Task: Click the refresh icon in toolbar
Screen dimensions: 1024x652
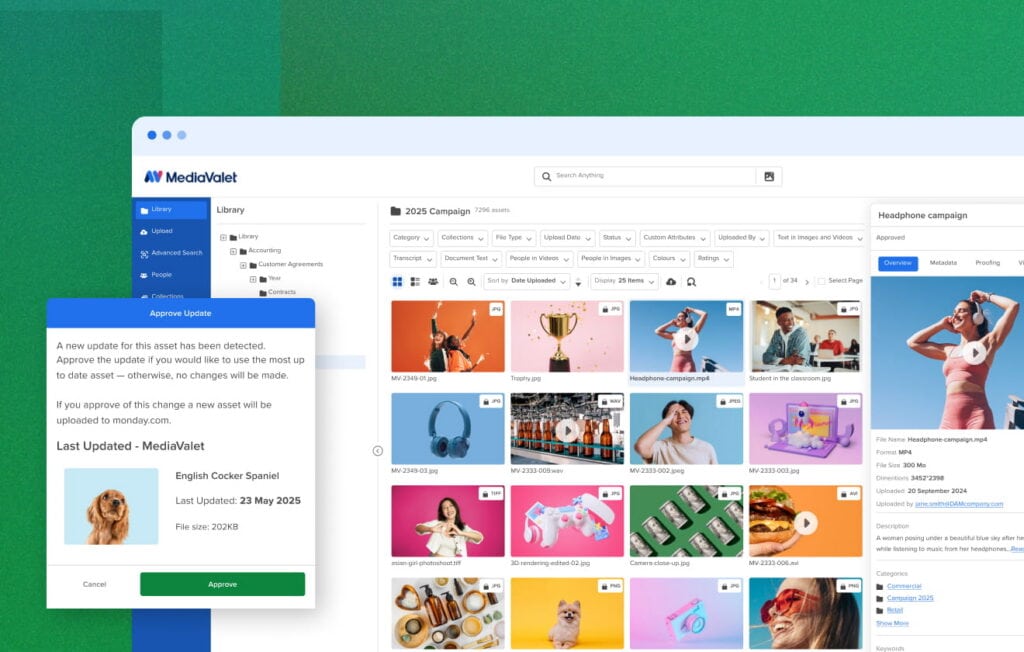Action: point(692,282)
